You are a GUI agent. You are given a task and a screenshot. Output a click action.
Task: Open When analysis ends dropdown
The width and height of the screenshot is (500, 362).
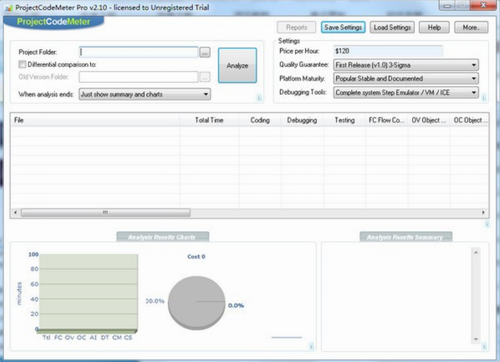click(x=145, y=94)
